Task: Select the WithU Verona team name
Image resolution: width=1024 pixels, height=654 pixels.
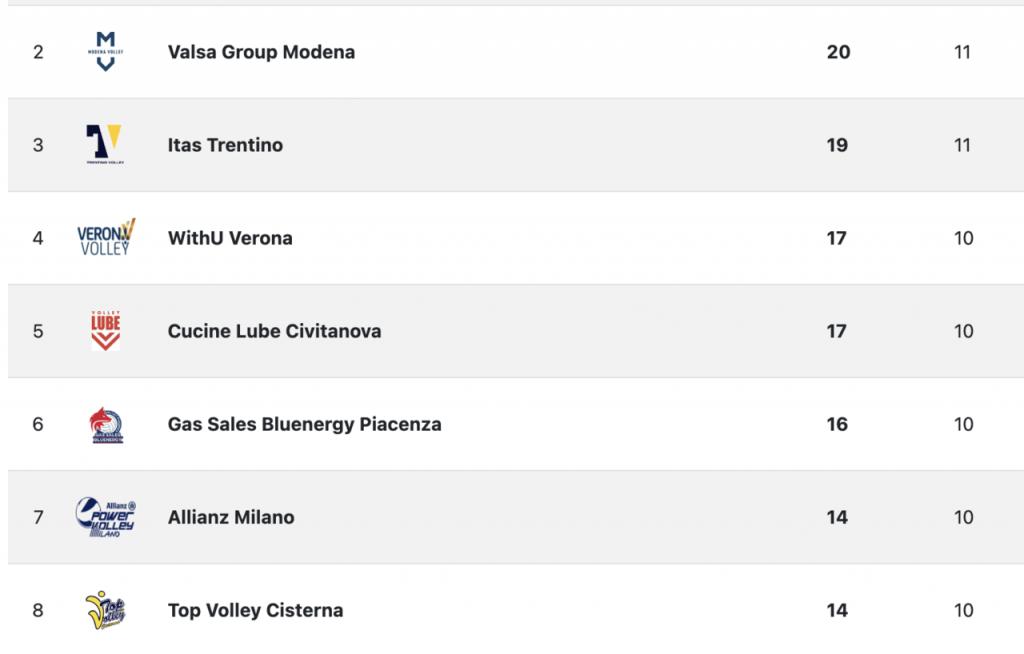Action: pyautogui.click(x=230, y=238)
